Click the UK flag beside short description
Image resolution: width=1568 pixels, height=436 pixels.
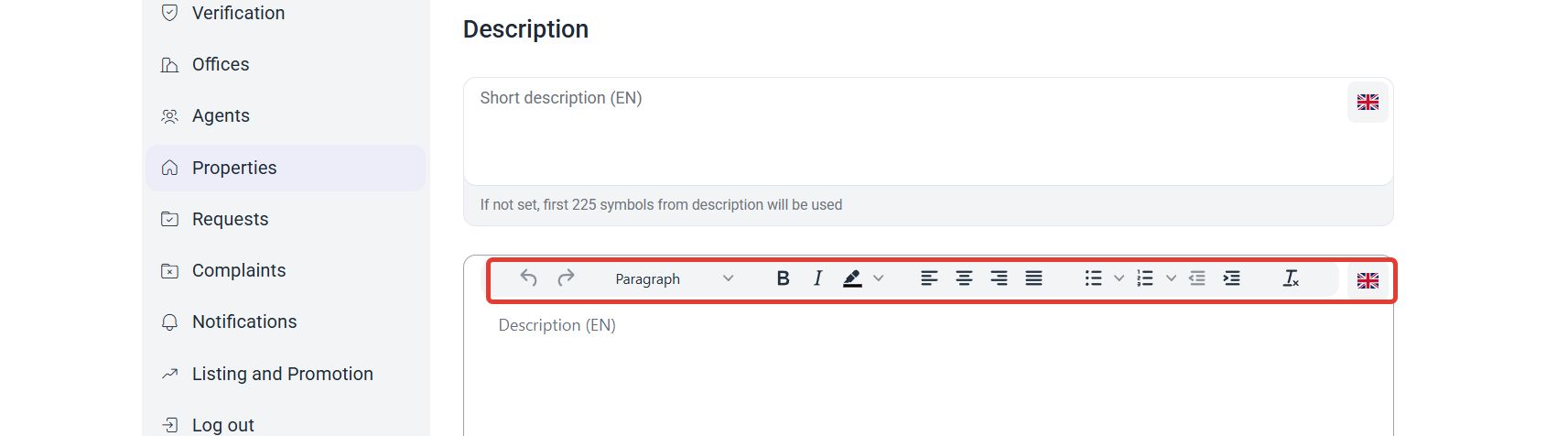(x=1368, y=102)
